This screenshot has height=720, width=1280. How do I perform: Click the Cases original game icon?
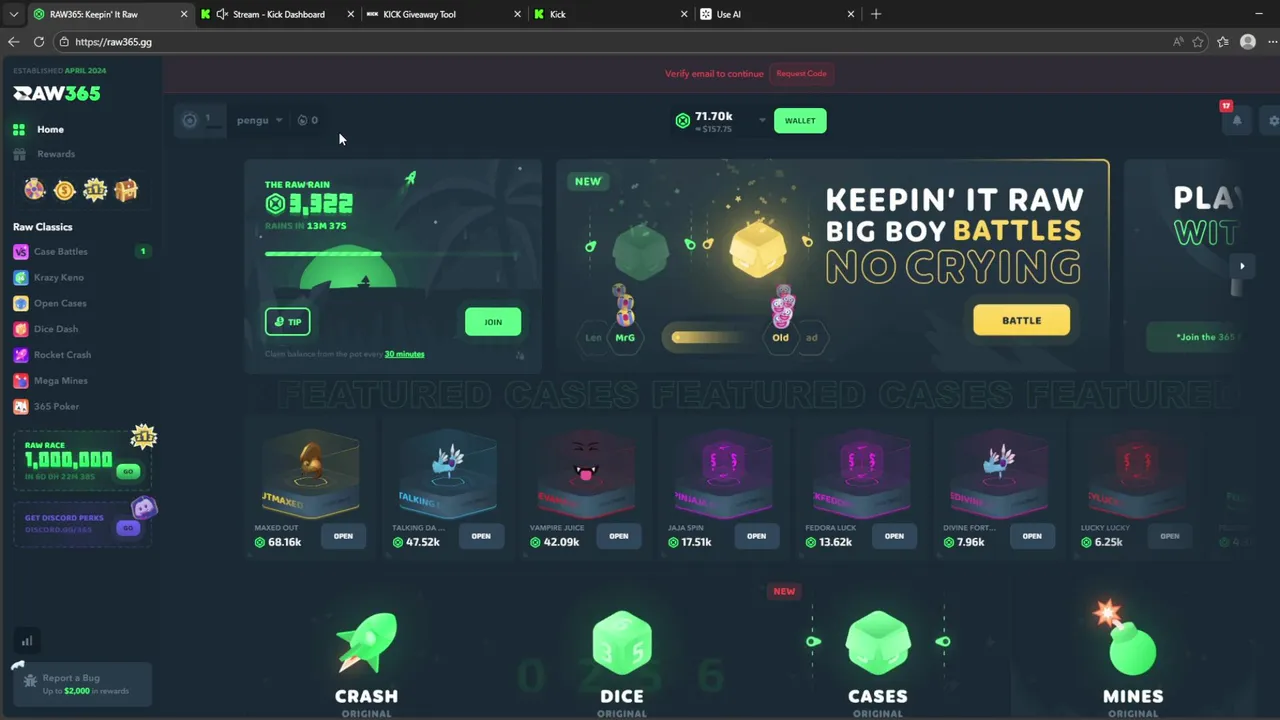coord(878,642)
